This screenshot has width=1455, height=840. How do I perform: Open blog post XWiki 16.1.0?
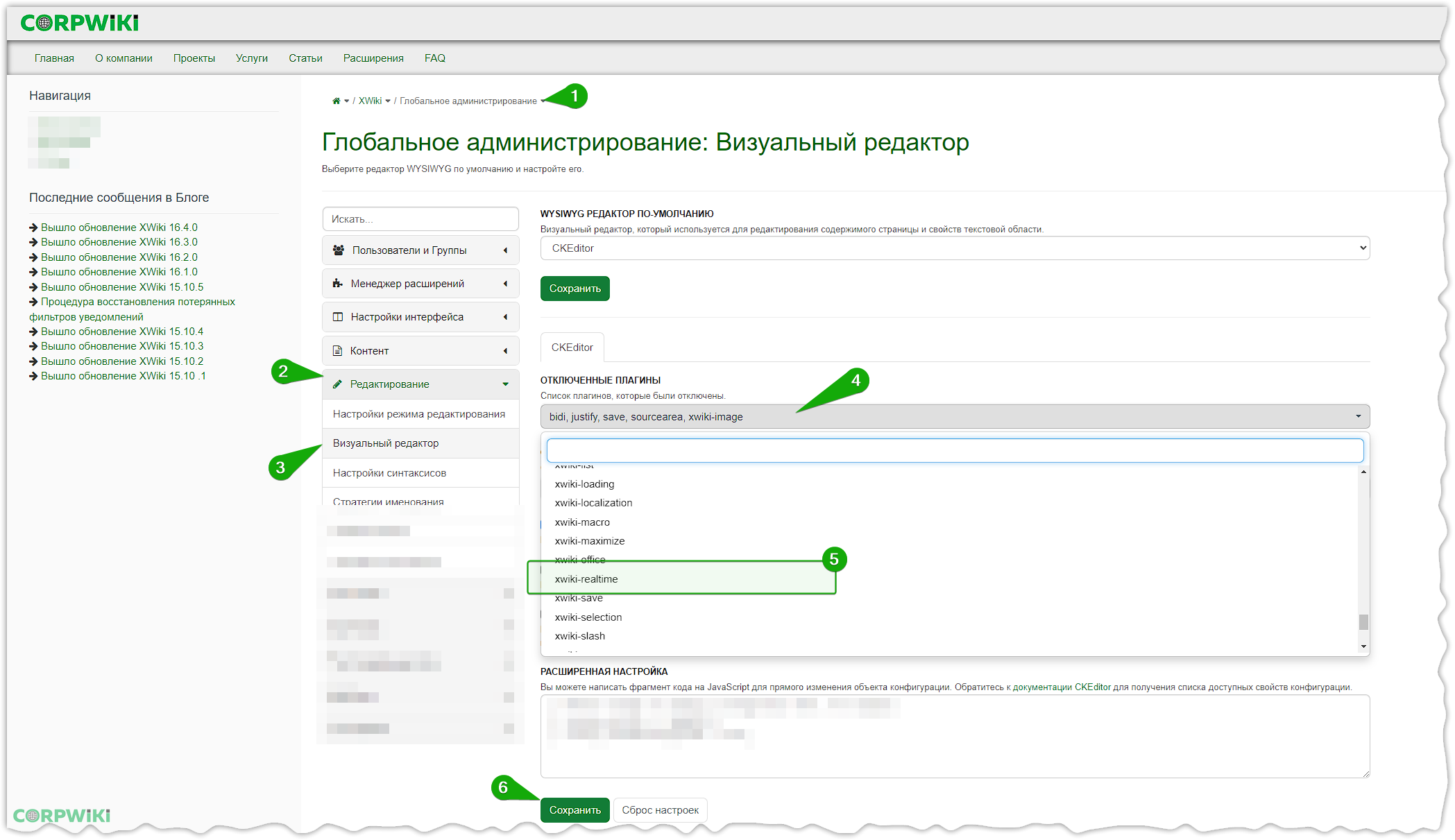(119, 272)
